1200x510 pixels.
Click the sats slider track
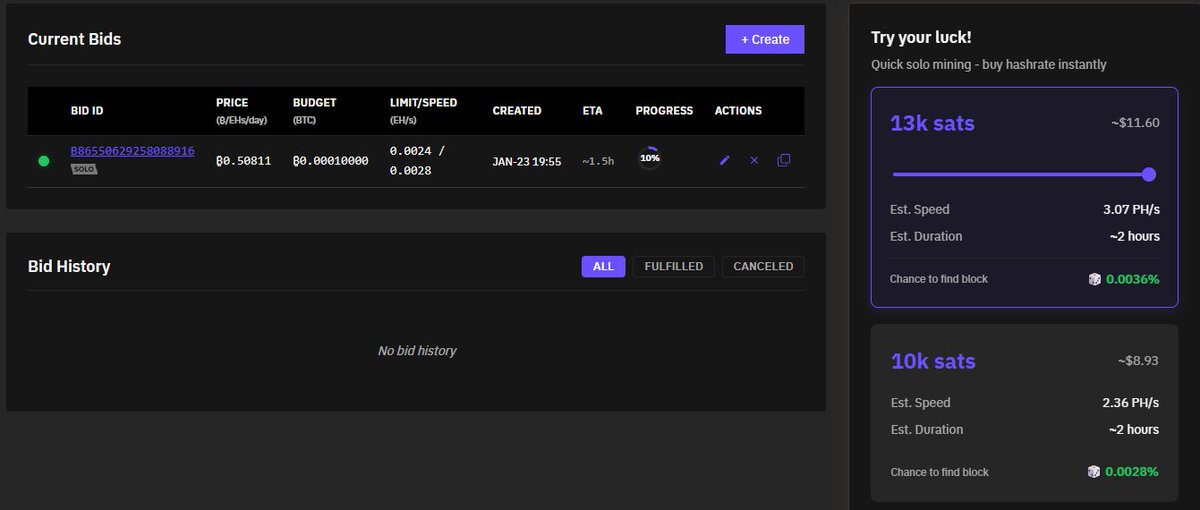pyautogui.click(x=1020, y=174)
